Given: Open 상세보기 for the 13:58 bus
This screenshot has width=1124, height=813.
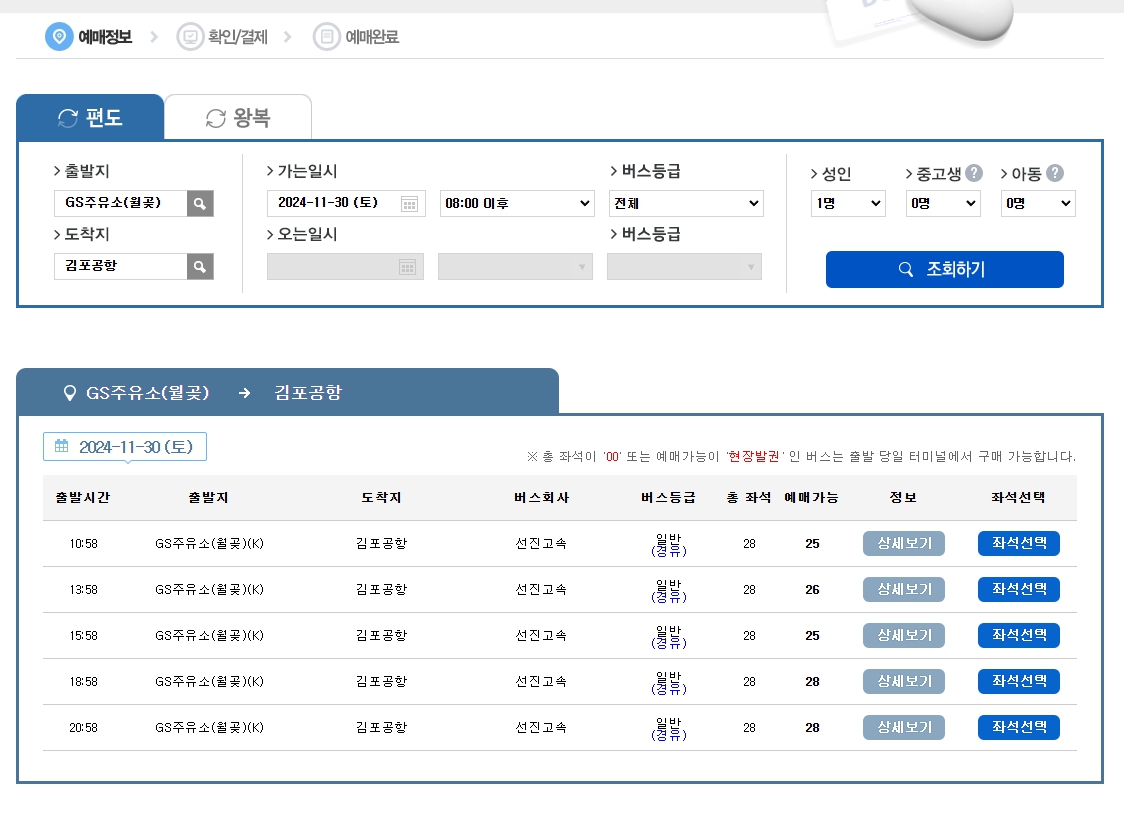Looking at the screenshot, I should coord(903,589).
